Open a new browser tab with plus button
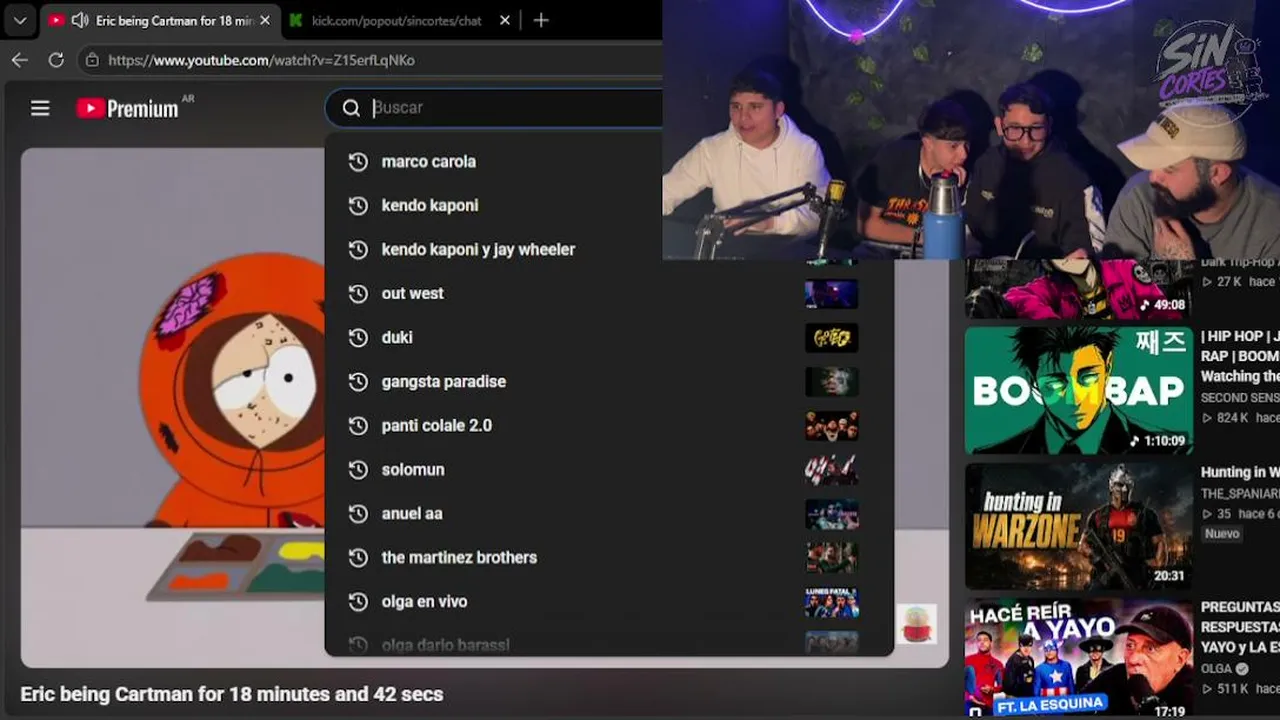Viewport: 1280px width, 720px height. coord(541,20)
